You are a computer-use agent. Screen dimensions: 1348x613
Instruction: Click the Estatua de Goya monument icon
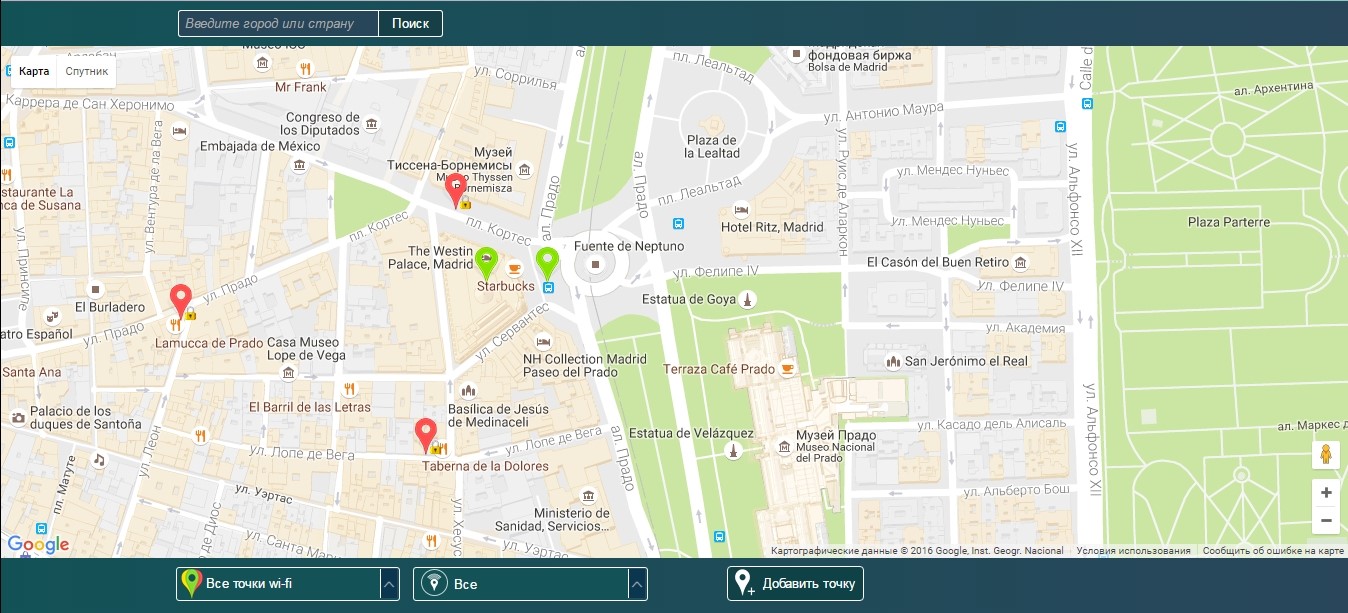pos(746,299)
